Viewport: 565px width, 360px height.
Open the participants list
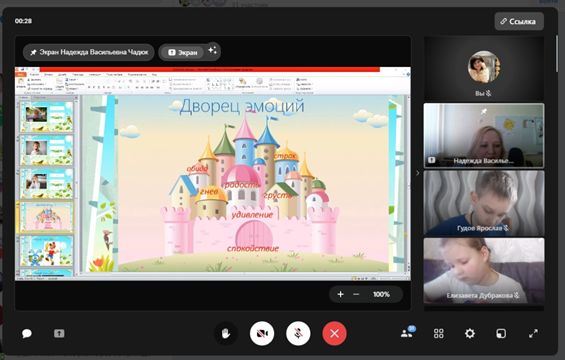[408, 332]
